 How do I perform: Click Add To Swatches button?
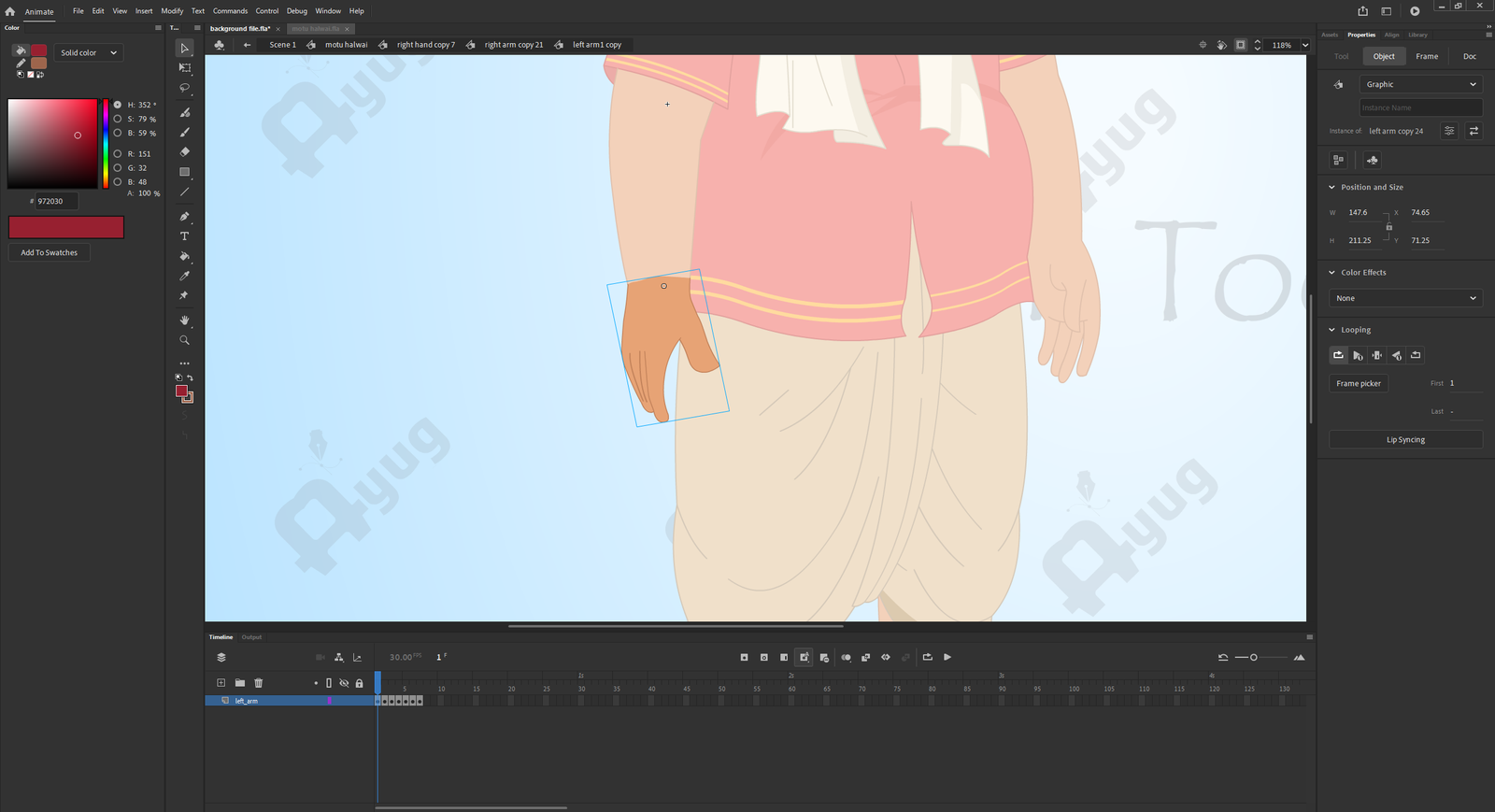pos(50,252)
